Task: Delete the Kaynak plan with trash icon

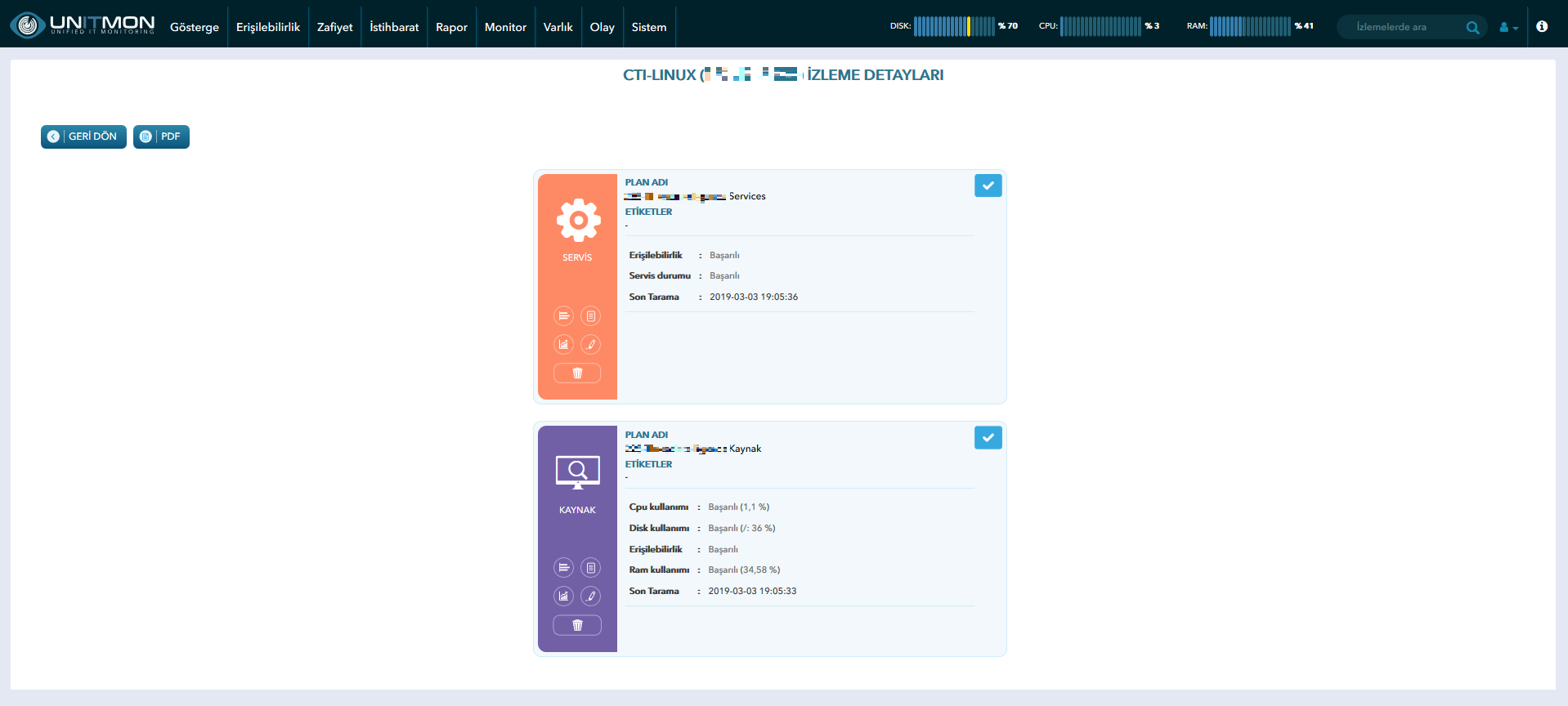Action: [x=577, y=625]
